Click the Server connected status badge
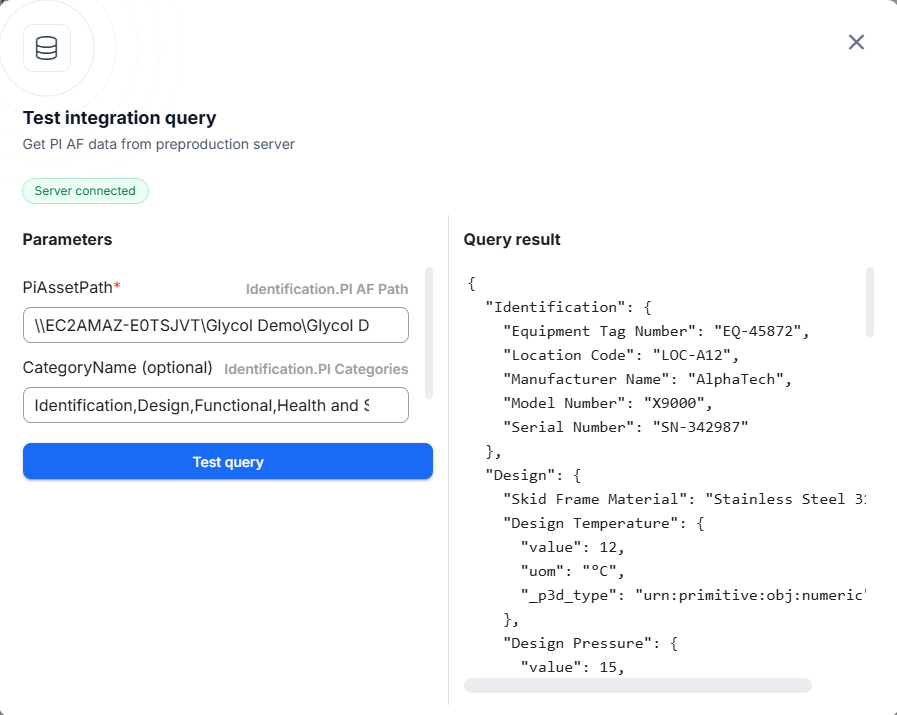 point(85,191)
